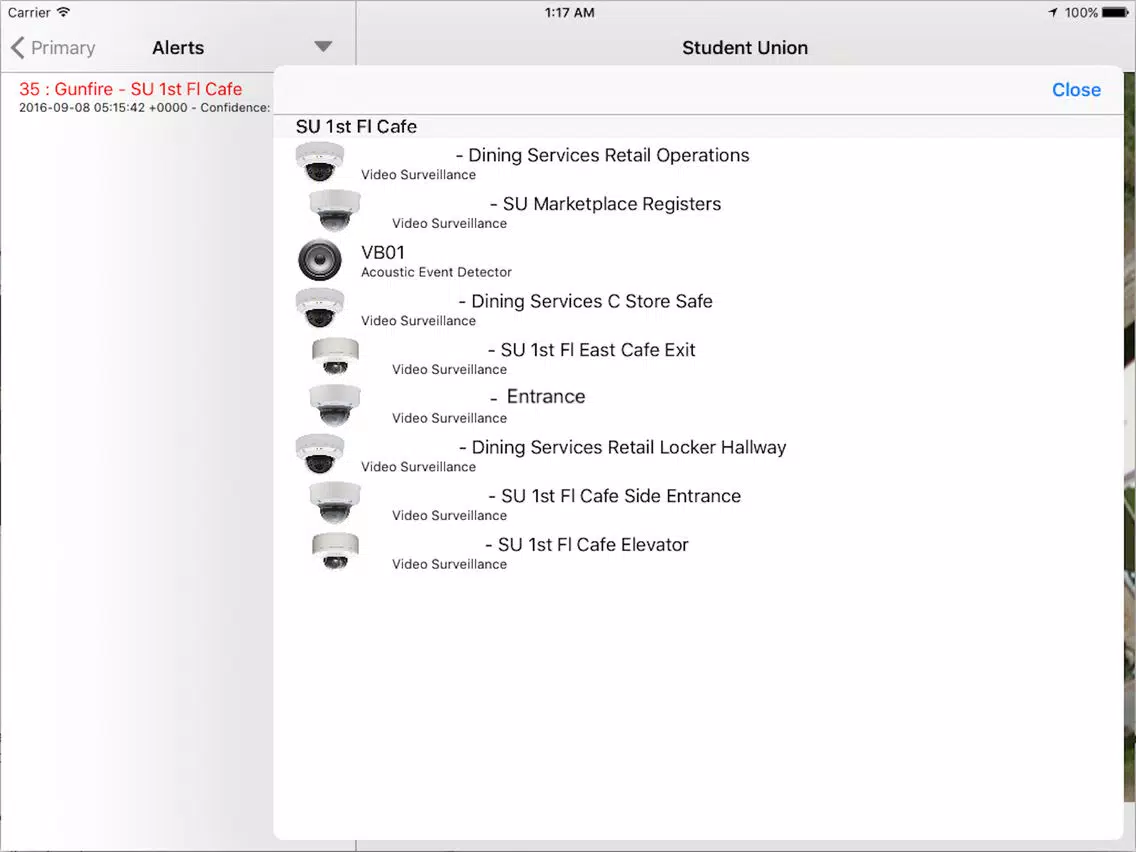Image resolution: width=1136 pixels, height=852 pixels.
Task: Tap the Wi-Fi icon in status bar
Action: pos(64,12)
